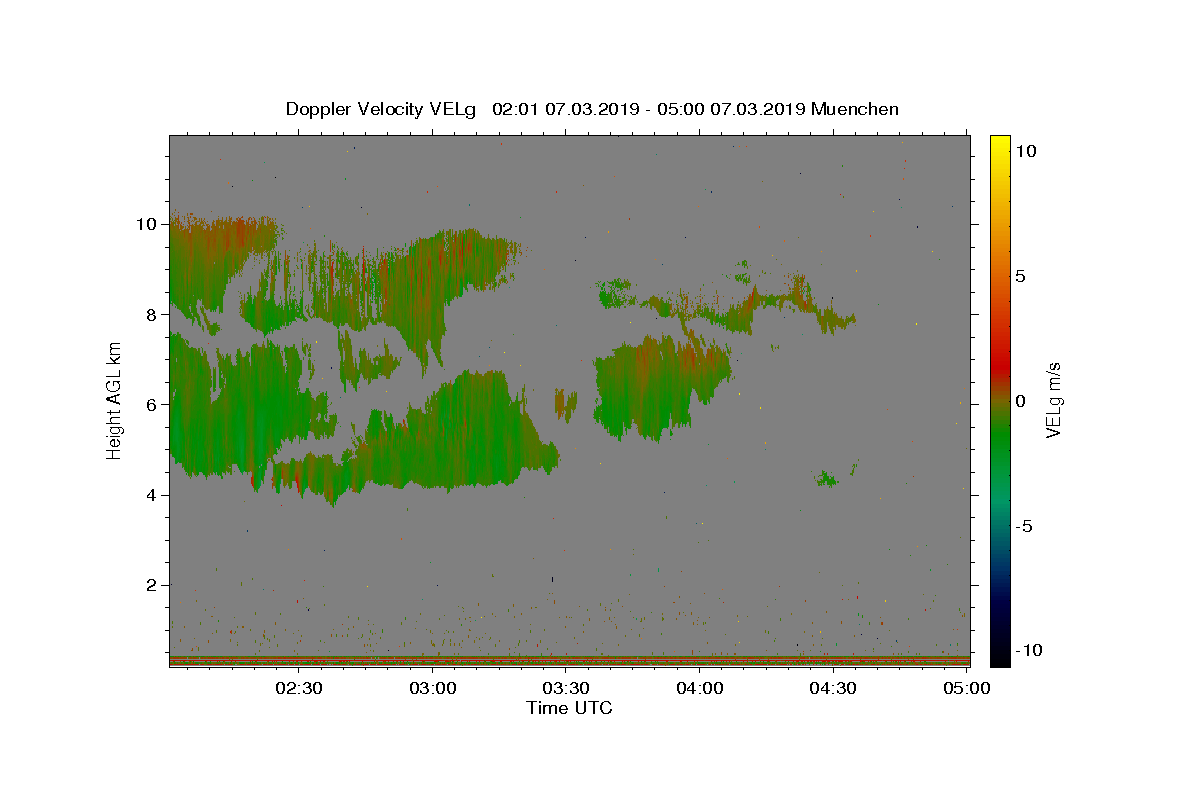Click the '04:30' time axis label
This screenshot has width=1200, height=800.
click(x=833, y=689)
